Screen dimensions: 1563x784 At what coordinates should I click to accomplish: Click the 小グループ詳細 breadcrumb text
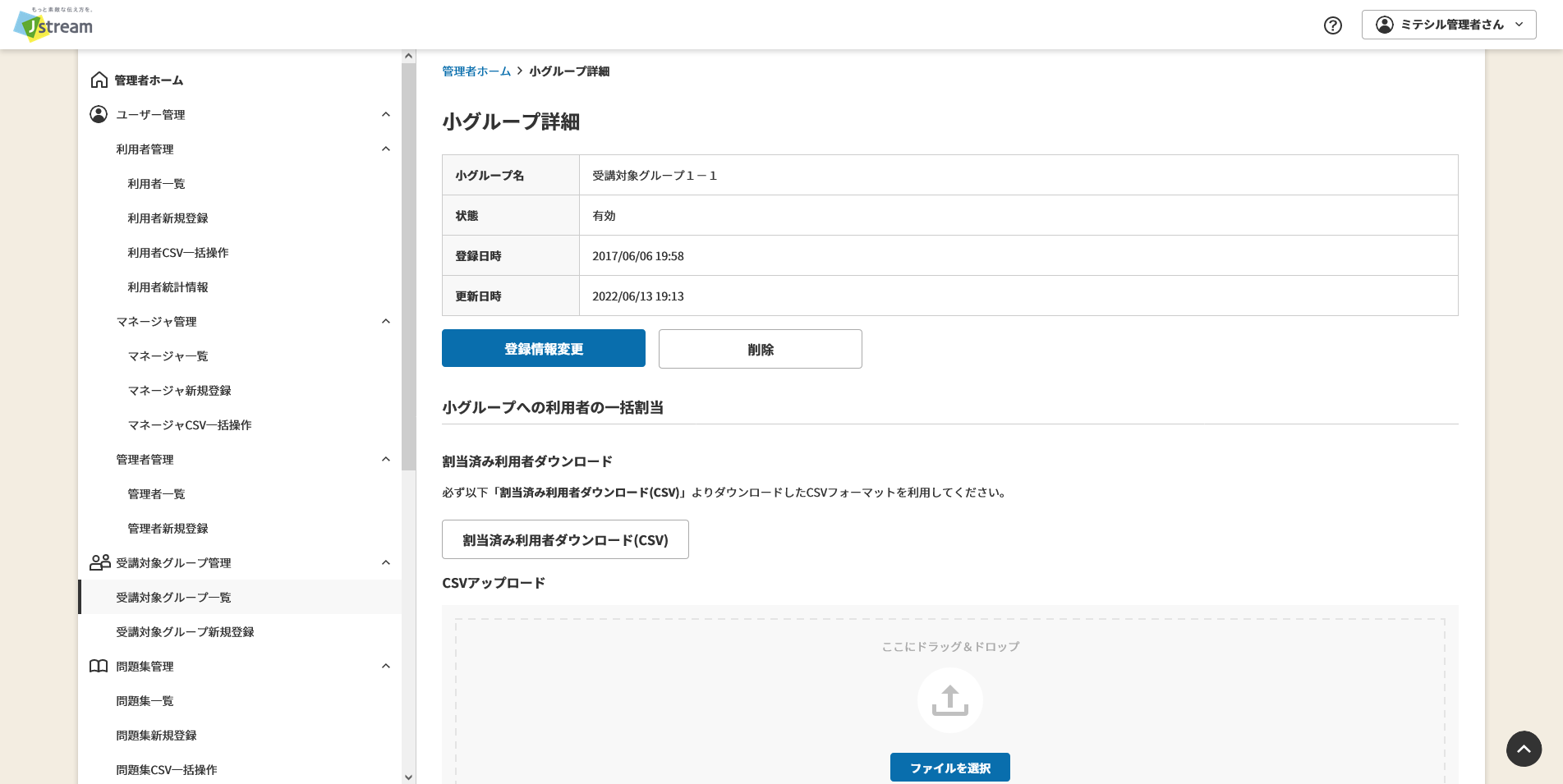[x=569, y=71]
